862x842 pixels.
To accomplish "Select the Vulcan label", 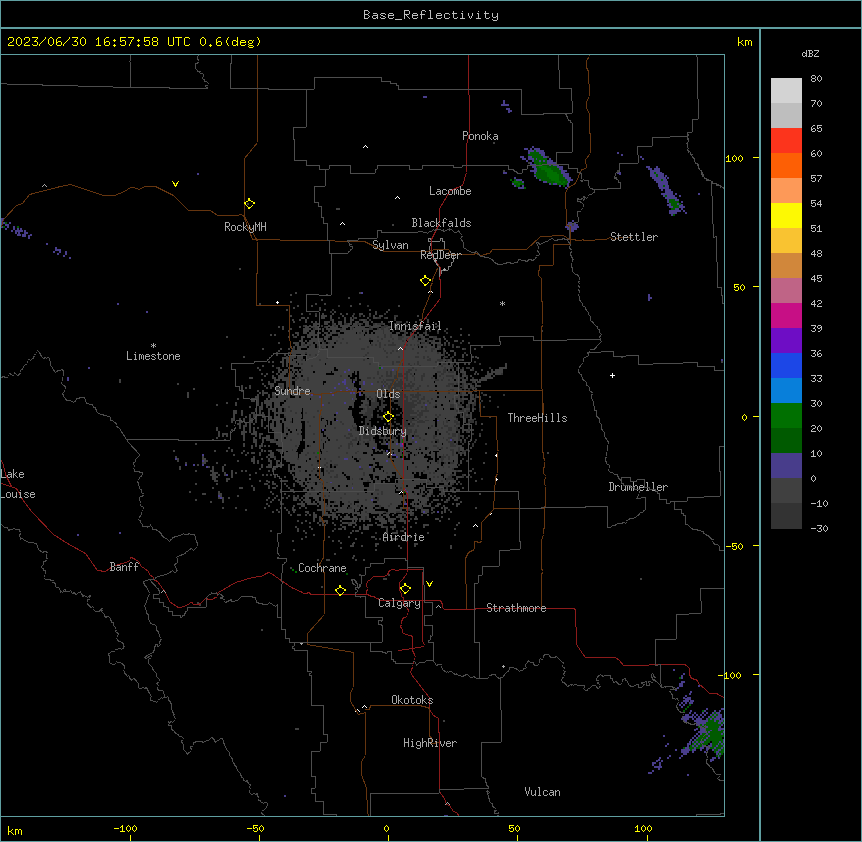I will click(543, 792).
